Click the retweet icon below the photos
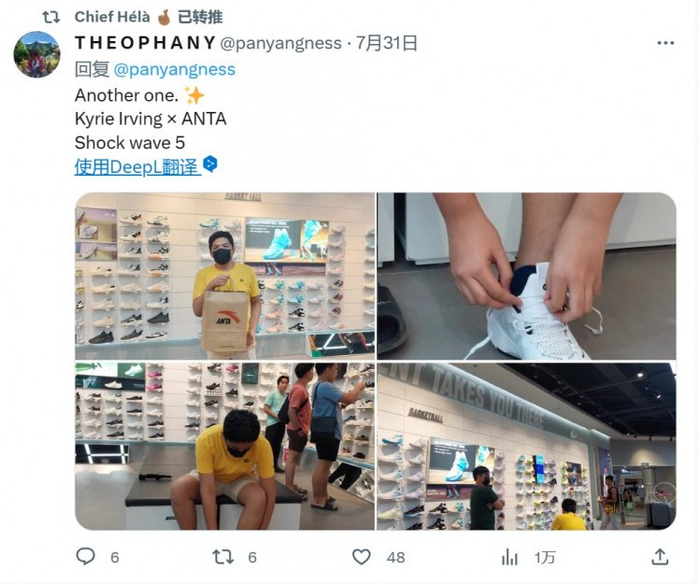The image size is (700, 584). 223,557
